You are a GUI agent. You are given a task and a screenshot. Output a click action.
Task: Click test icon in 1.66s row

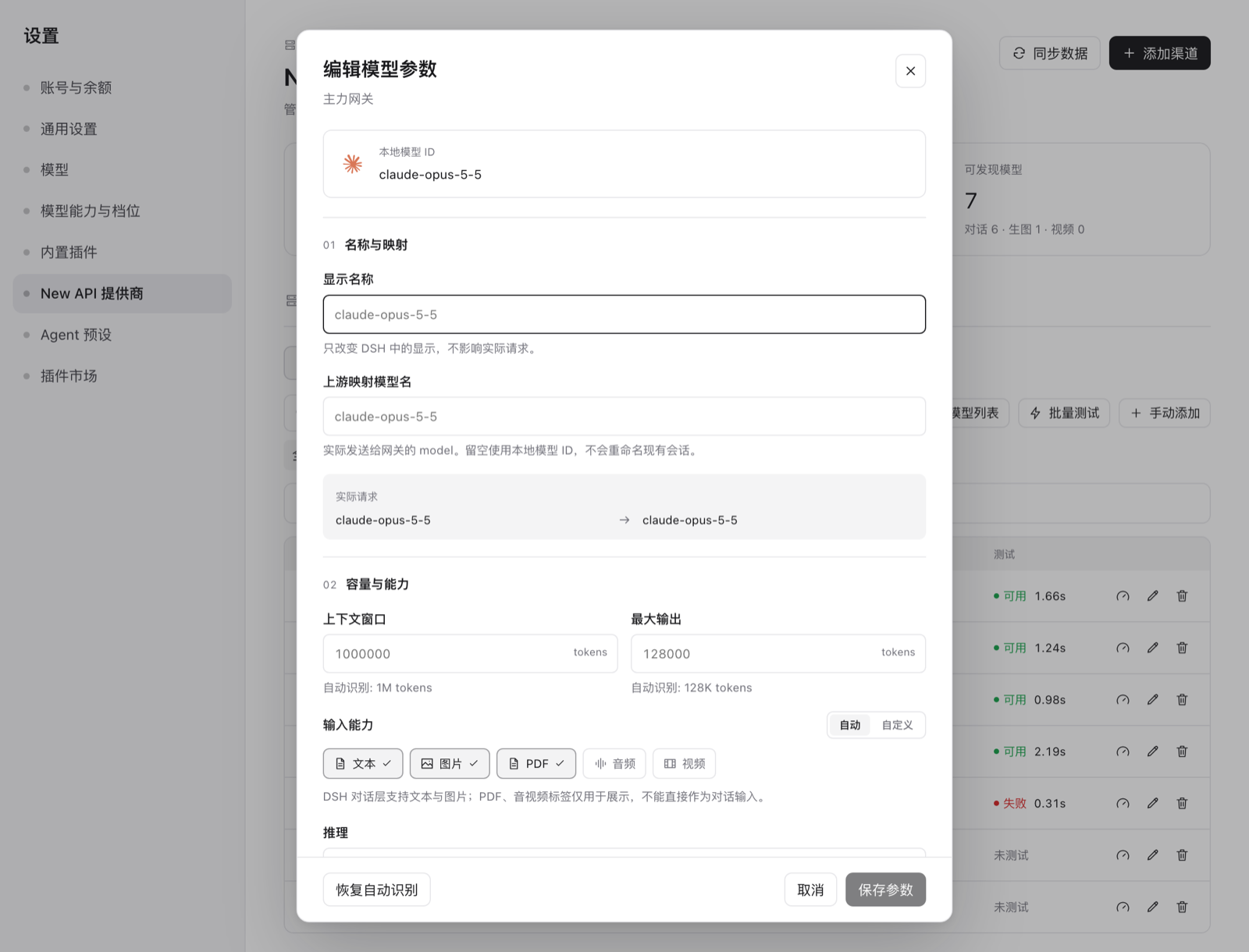point(1123,596)
